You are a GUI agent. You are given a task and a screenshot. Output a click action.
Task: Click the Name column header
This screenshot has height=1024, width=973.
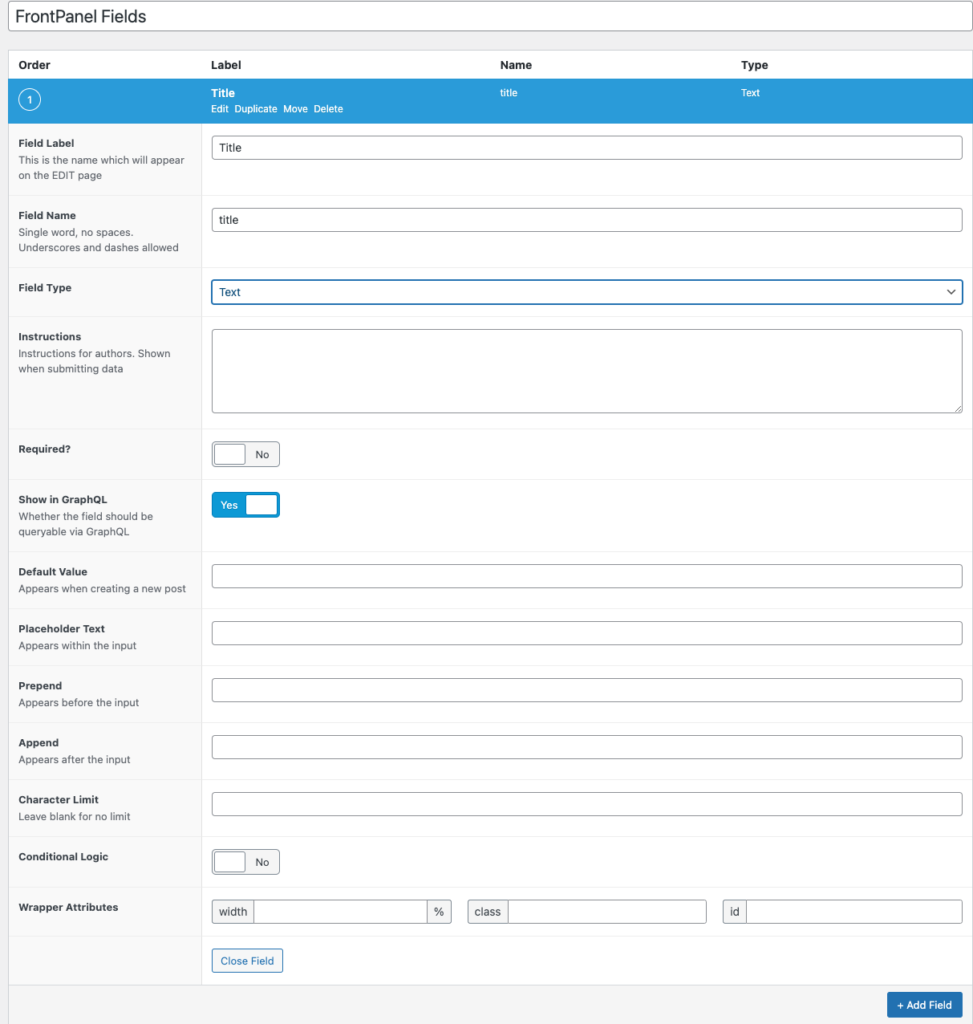(x=516, y=65)
